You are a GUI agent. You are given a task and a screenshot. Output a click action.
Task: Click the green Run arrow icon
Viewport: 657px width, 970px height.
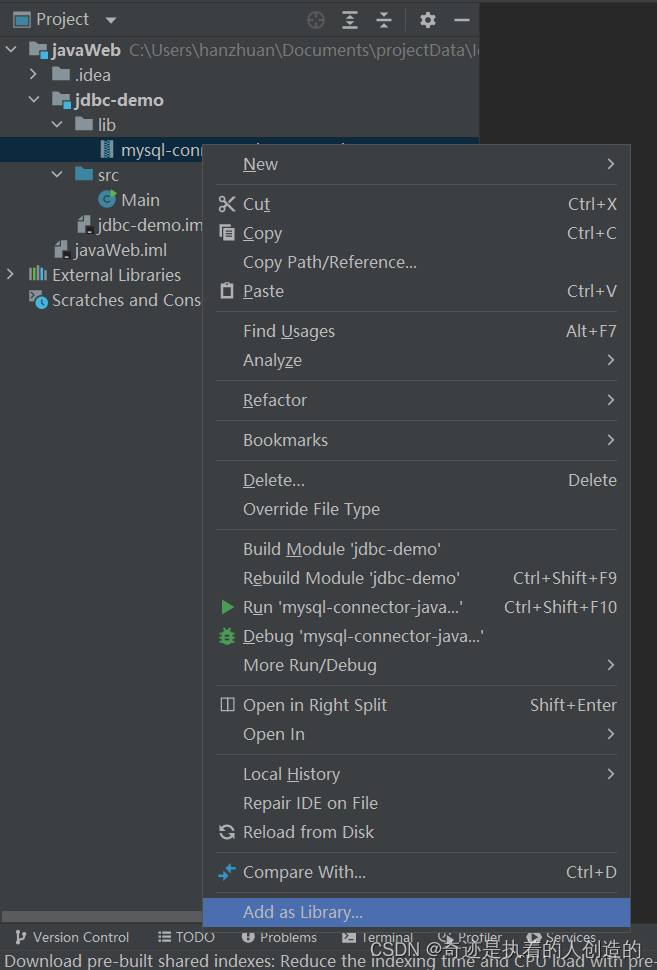click(x=227, y=607)
